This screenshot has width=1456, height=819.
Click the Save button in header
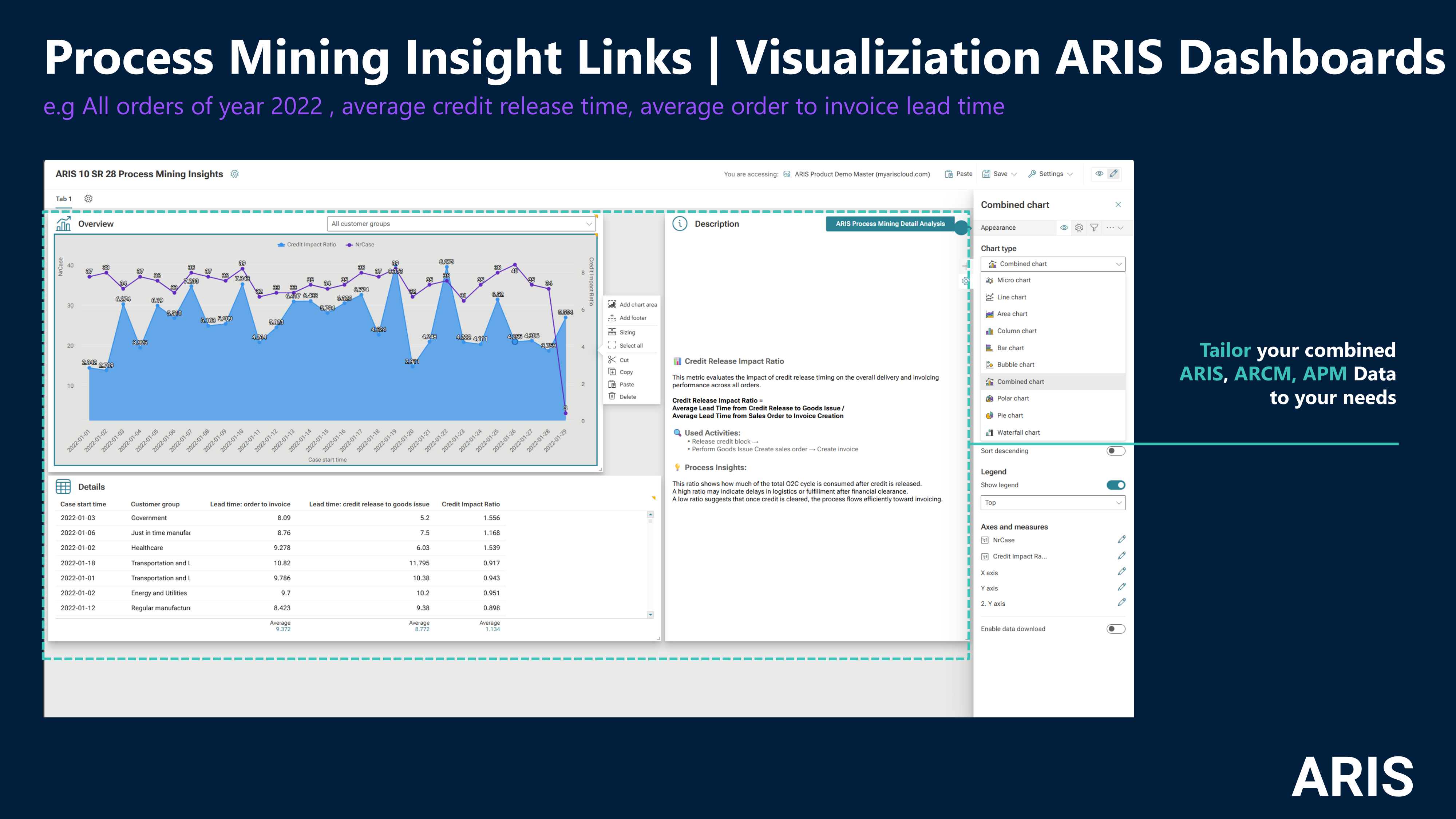click(x=995, y=174)
